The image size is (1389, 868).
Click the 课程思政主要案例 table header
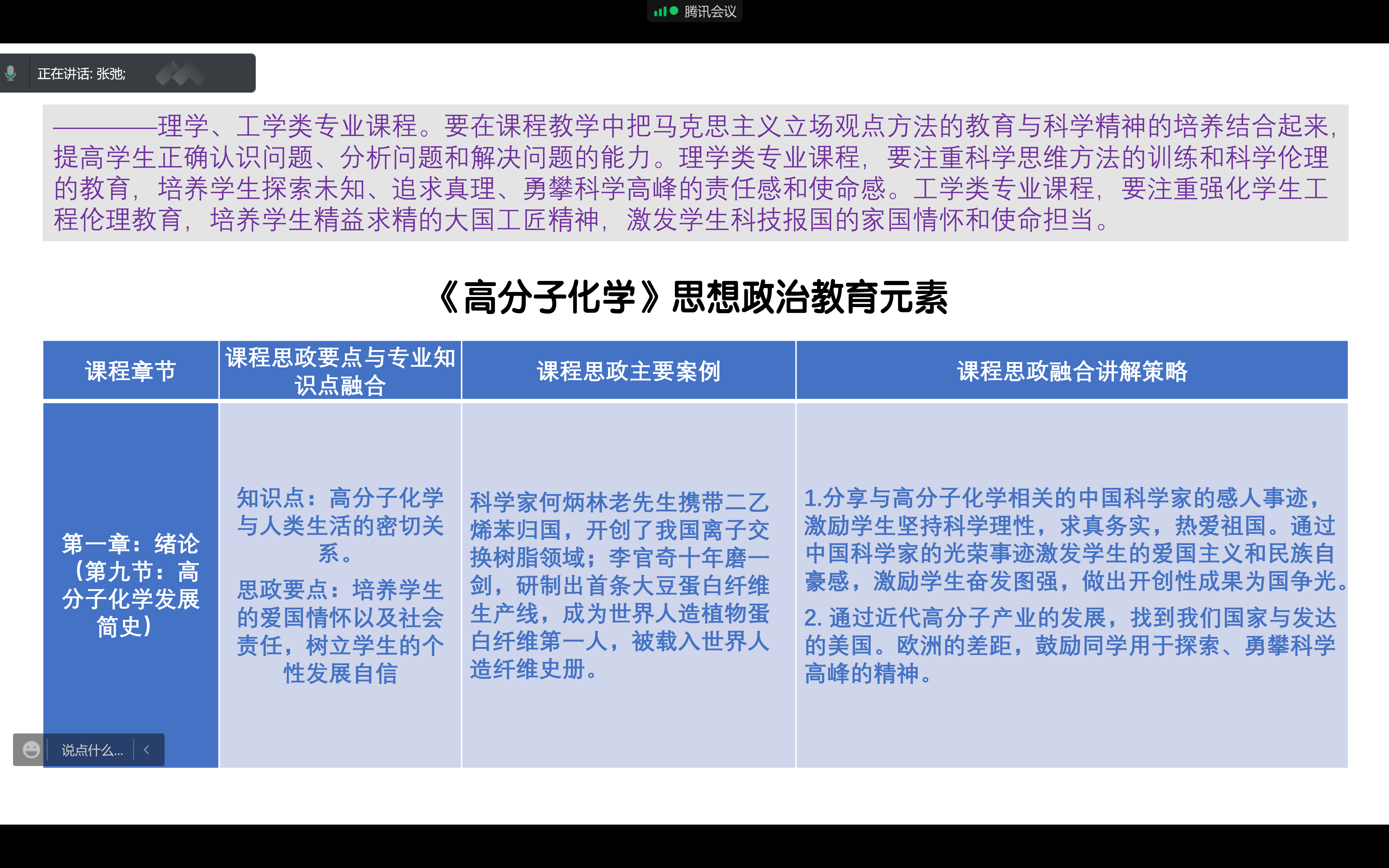point(629,371)
